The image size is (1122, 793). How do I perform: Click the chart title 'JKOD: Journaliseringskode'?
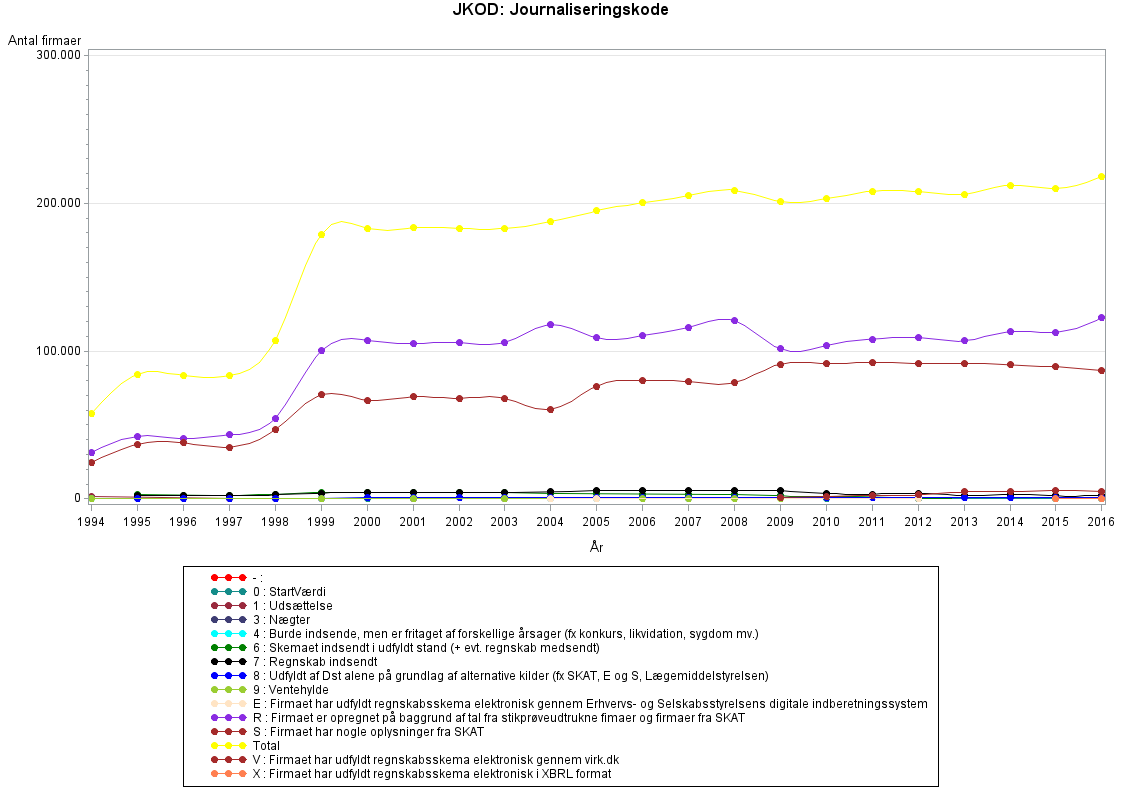point(560,10)
